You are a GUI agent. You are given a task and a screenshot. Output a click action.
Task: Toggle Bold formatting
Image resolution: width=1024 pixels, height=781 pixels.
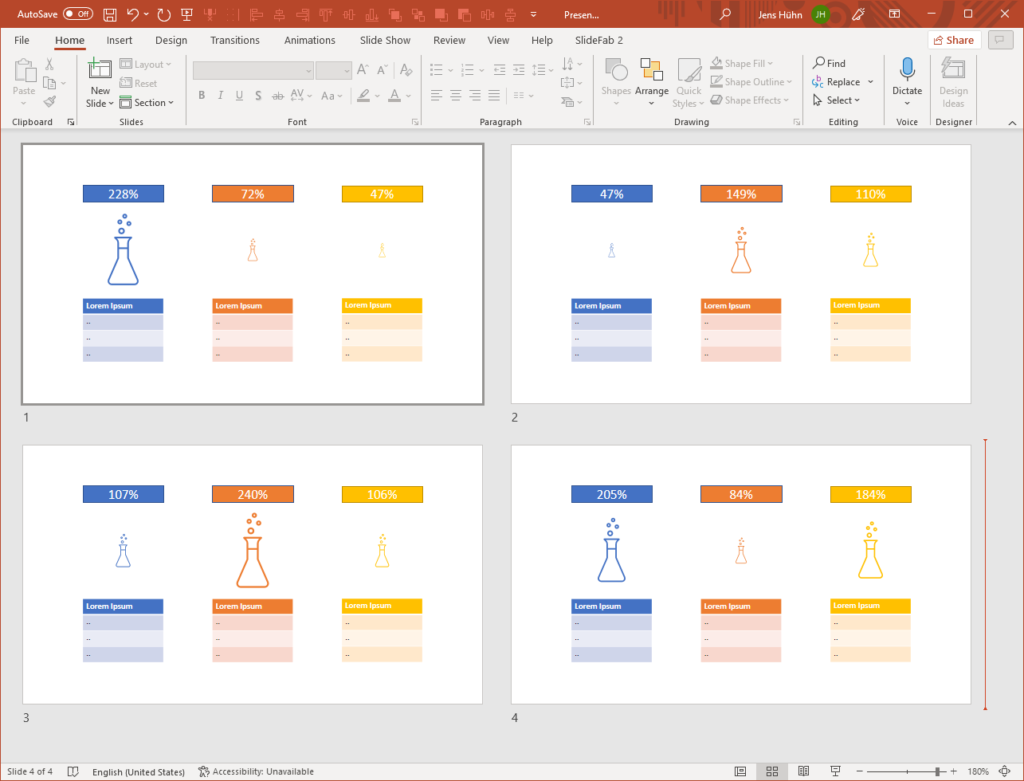click(202, 95)
